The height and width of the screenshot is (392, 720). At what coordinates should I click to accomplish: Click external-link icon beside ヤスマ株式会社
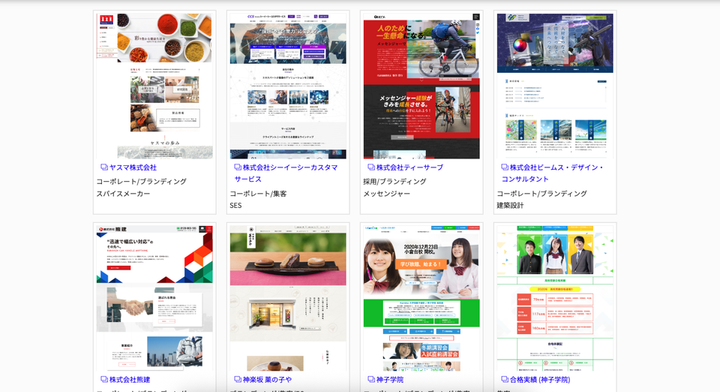(104, 168)
